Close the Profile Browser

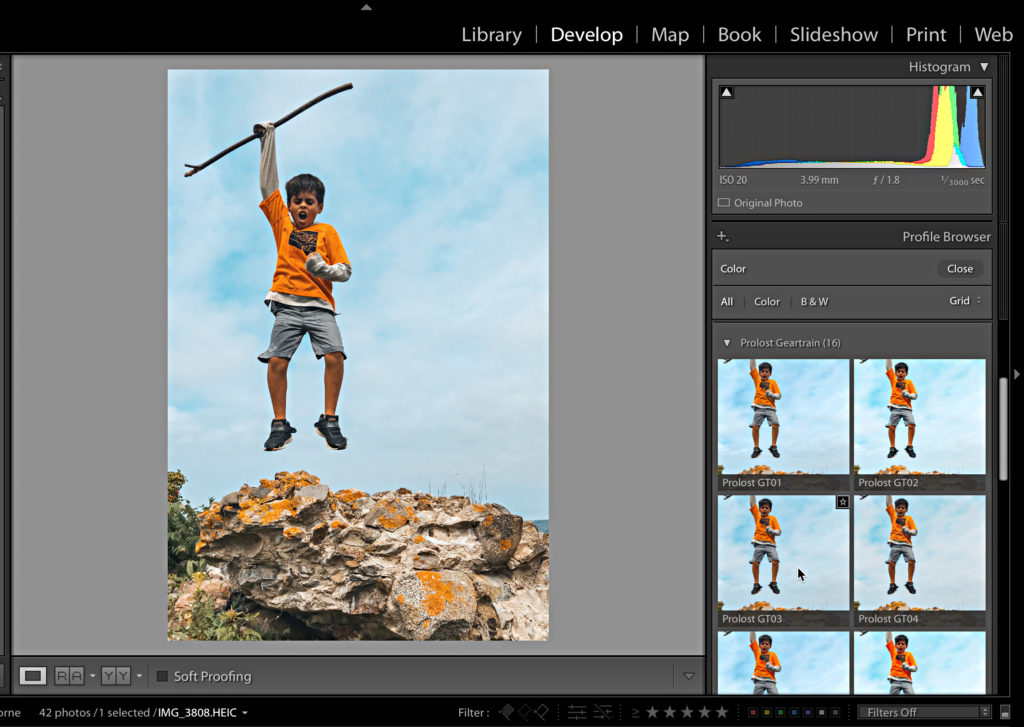(960, 269)
